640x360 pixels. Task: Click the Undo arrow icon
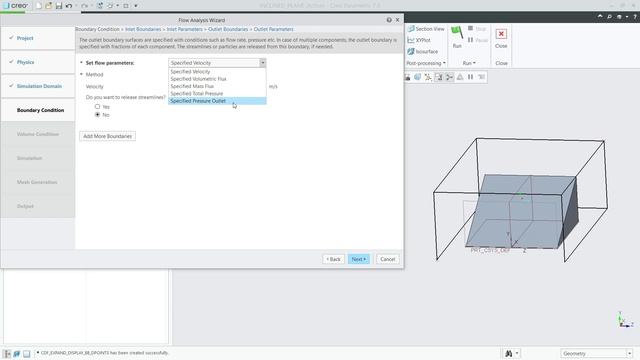[x=69, y=6]
